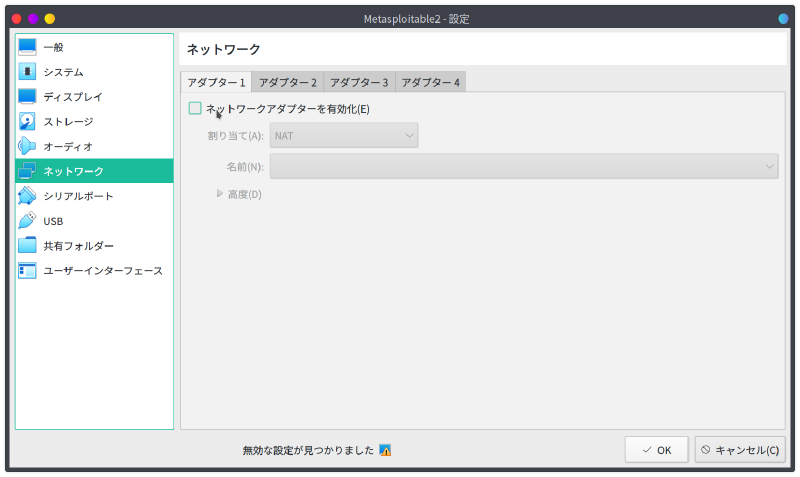This screenshot has height=477, width=800.
Task: Open the USB plug icon
Action: tap(27, 221)
